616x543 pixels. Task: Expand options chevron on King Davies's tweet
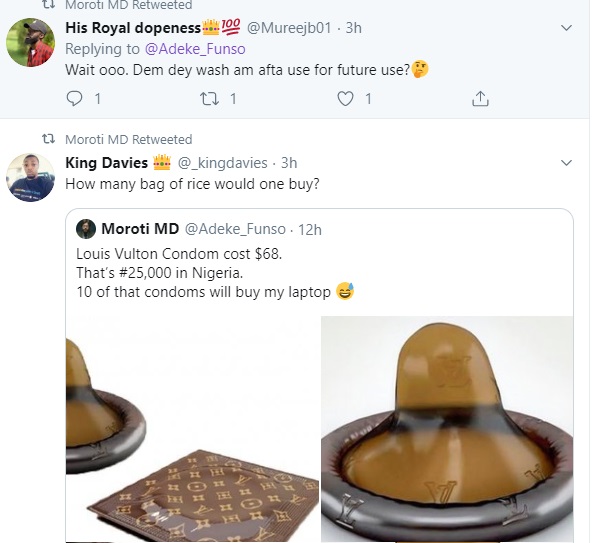566,162
